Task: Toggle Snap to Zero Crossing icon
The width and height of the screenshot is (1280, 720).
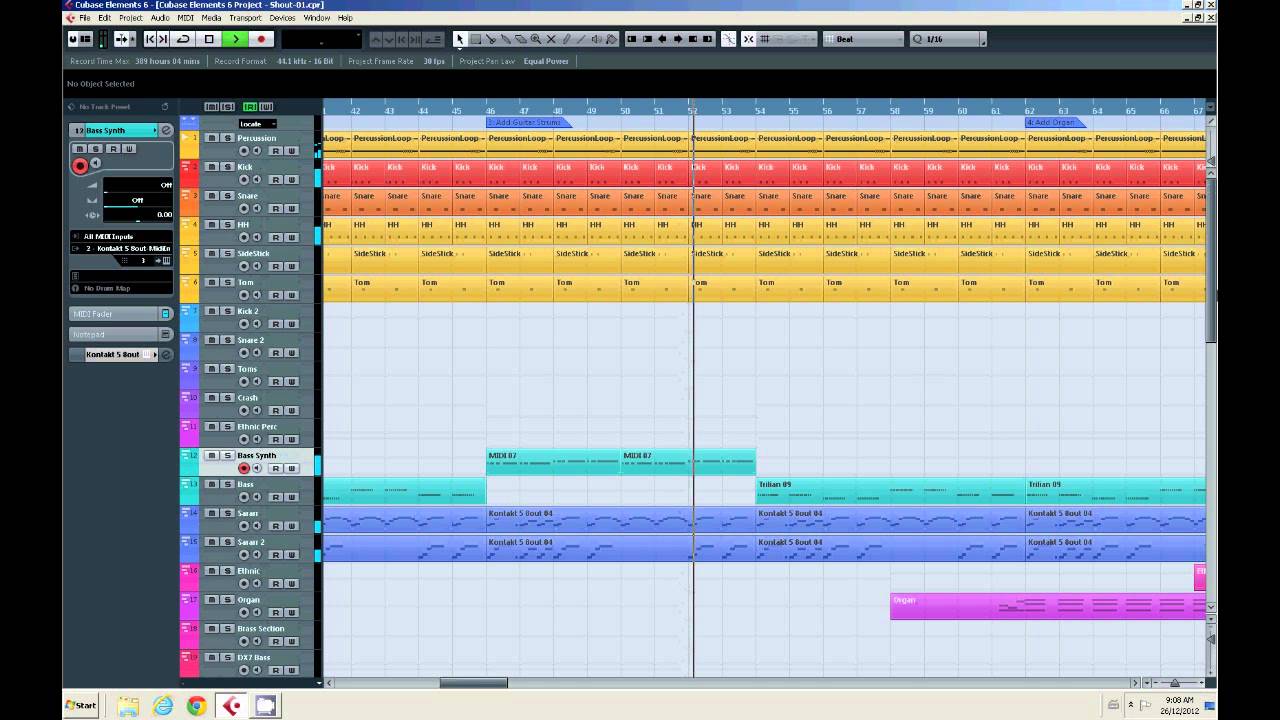Action: pyautogui.click(x=728, y=39)
